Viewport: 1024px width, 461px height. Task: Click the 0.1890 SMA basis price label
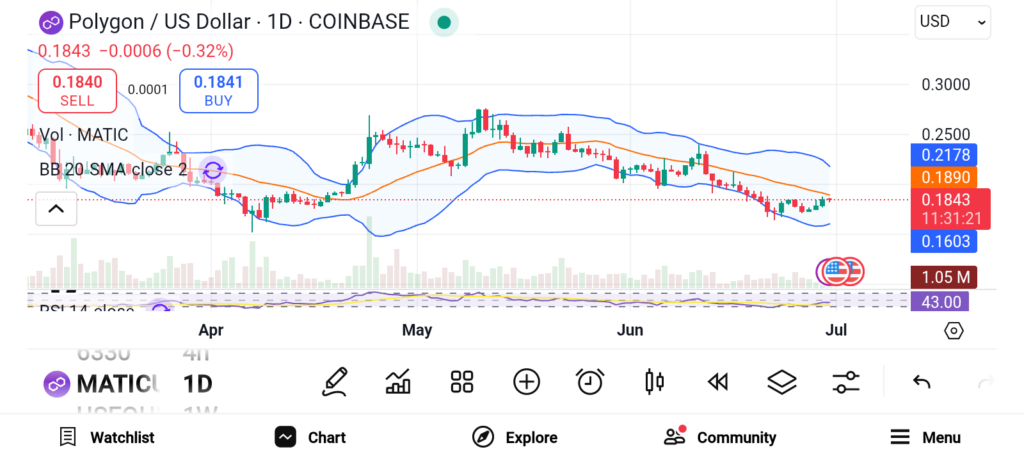pos(944,177)
